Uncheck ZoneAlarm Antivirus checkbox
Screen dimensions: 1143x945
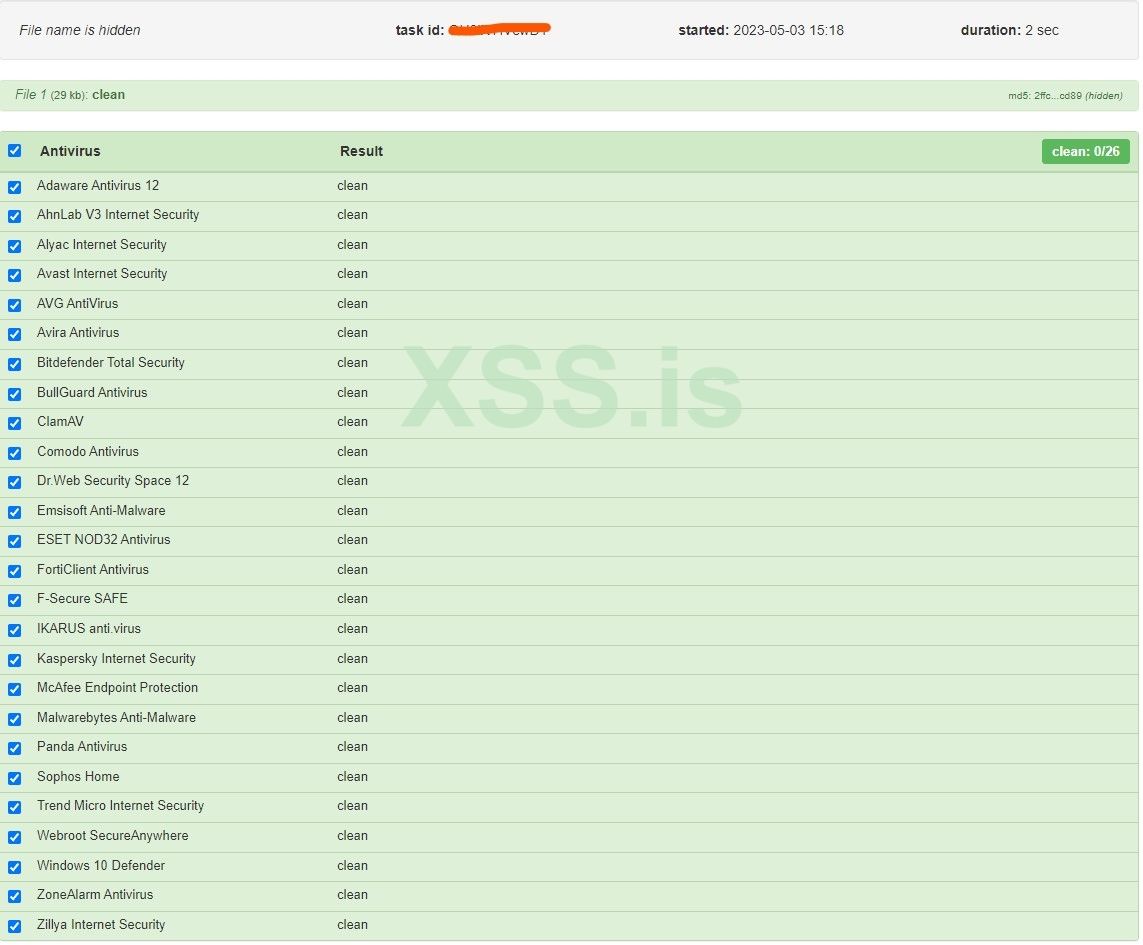pos(15,897)
